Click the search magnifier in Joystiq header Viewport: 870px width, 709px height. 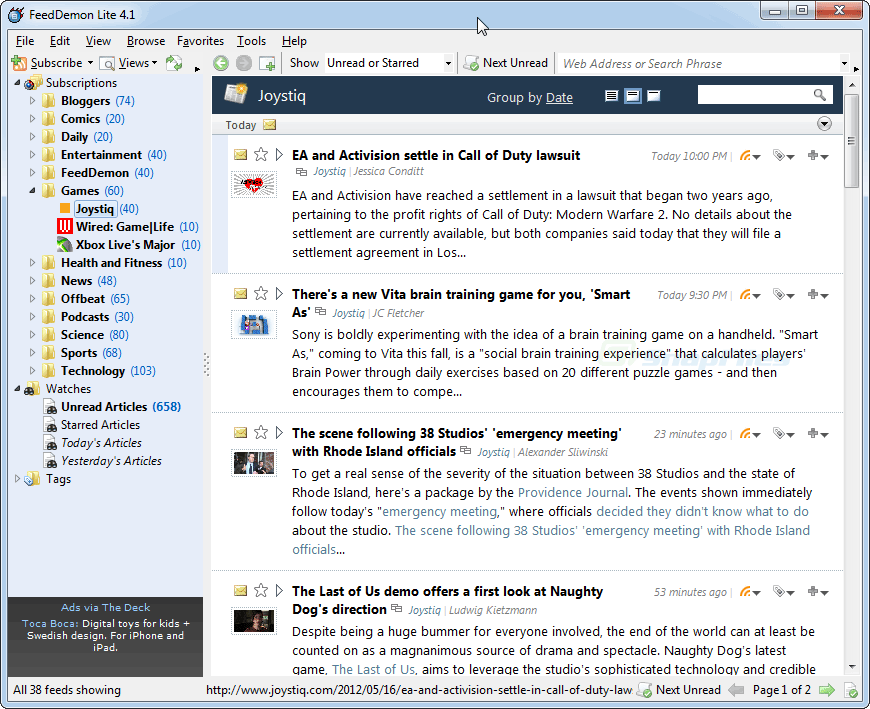click(820, 95)
